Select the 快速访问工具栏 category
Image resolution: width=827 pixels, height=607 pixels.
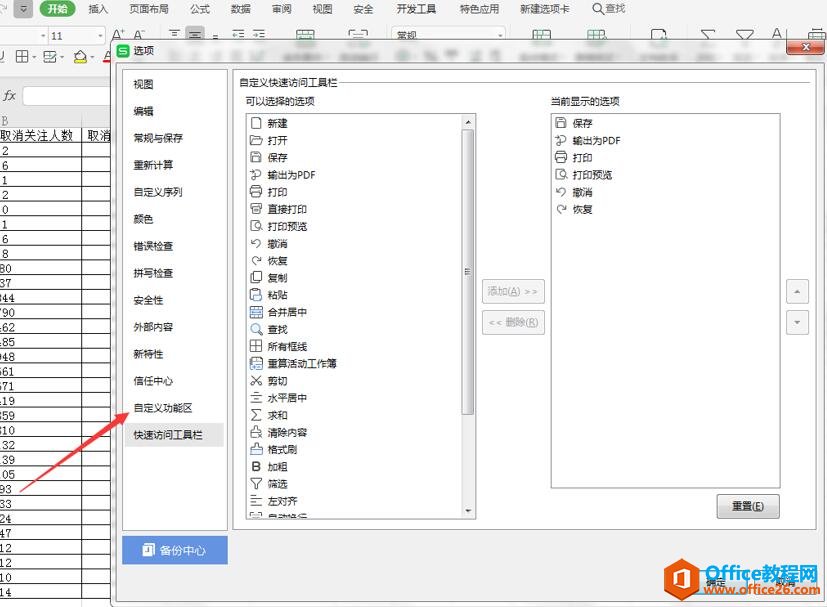tap(174, 435)
